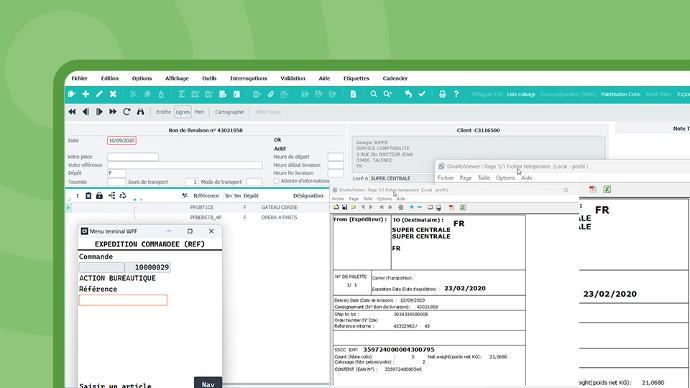Go to first record with double-left arrow
The image size is (690, 388).
point(72,112)
